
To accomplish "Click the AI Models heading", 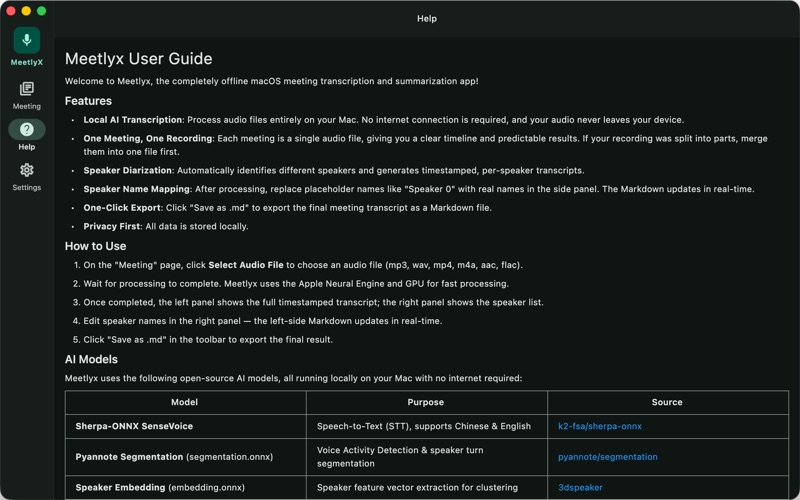I will 91,359.
